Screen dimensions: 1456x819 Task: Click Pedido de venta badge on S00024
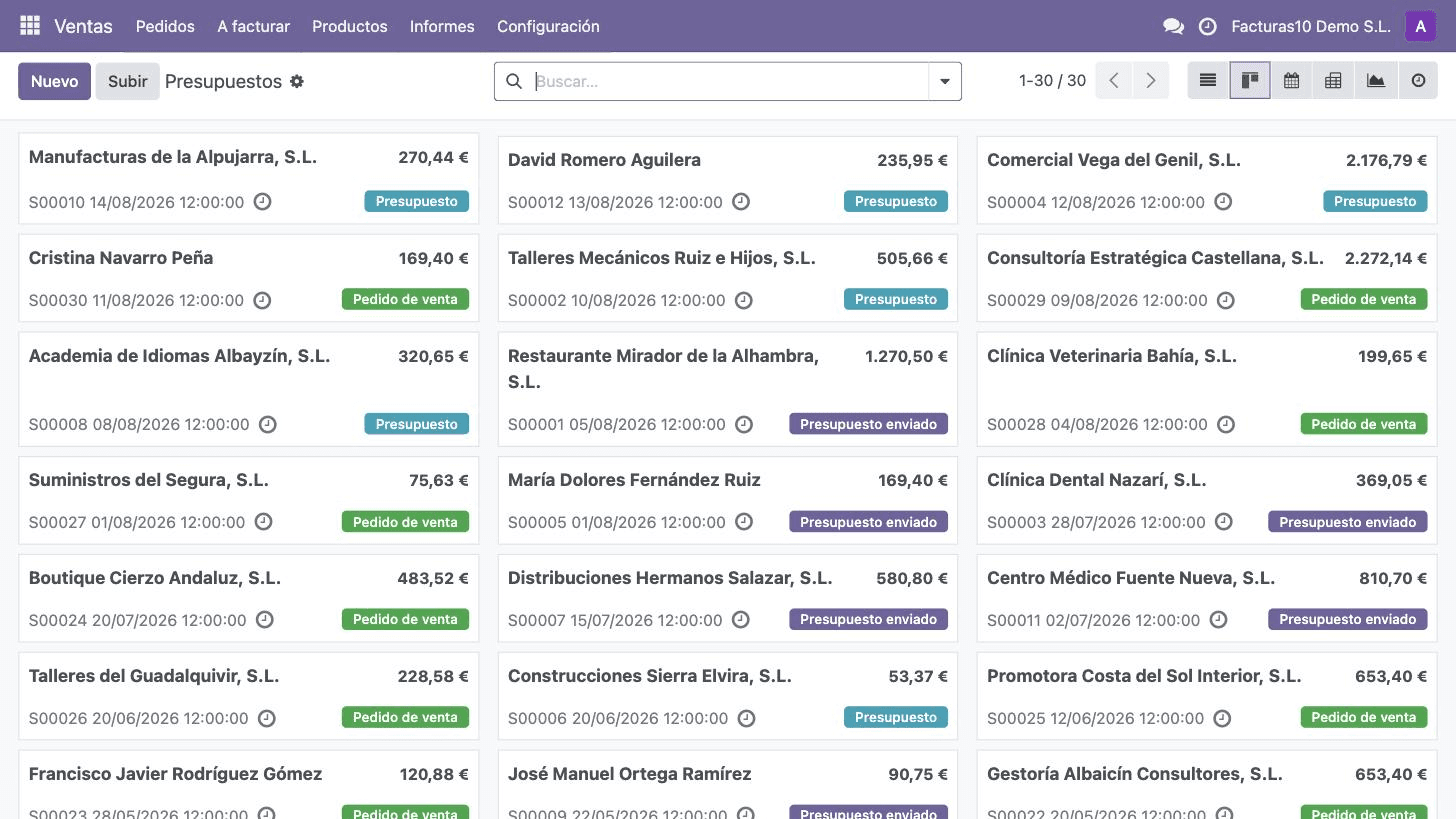click(x=405, y=620)
